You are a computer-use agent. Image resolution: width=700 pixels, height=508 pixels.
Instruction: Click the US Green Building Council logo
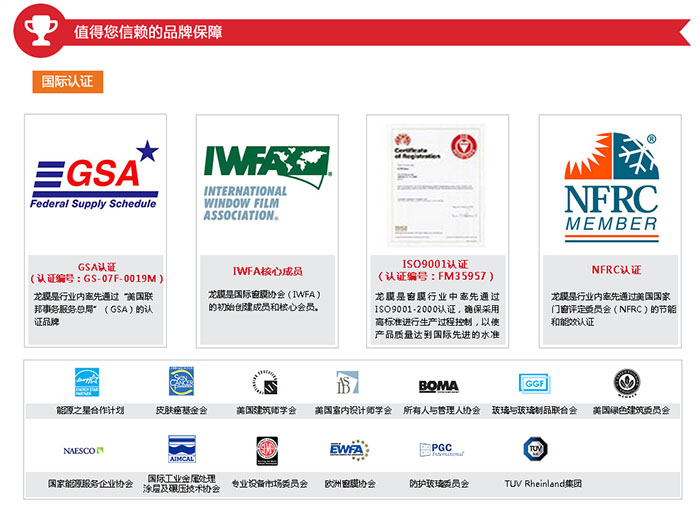pos(627,383)
